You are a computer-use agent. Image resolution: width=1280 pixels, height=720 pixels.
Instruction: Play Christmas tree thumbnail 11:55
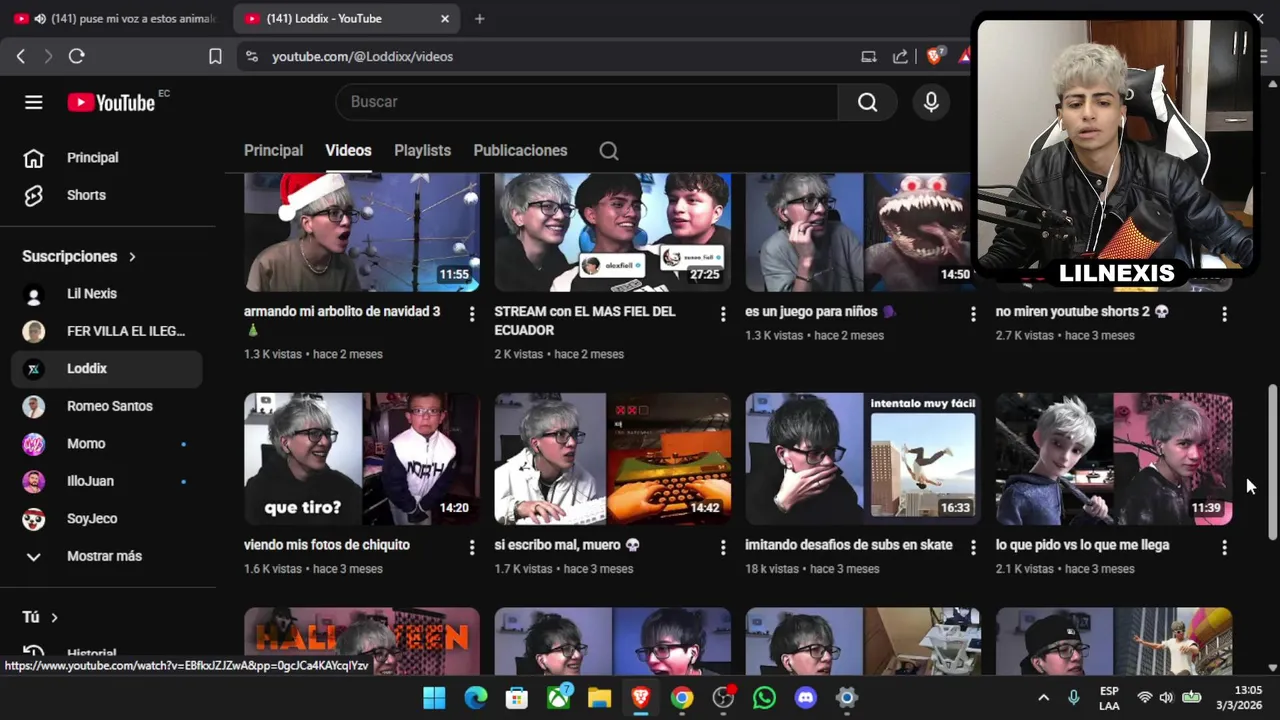point(362,232)
